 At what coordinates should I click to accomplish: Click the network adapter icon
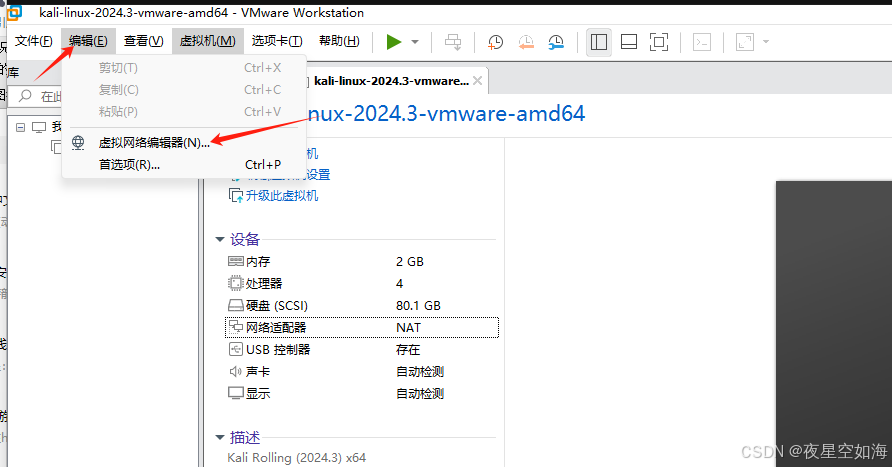pyautogui.click(x=236, y=327)
